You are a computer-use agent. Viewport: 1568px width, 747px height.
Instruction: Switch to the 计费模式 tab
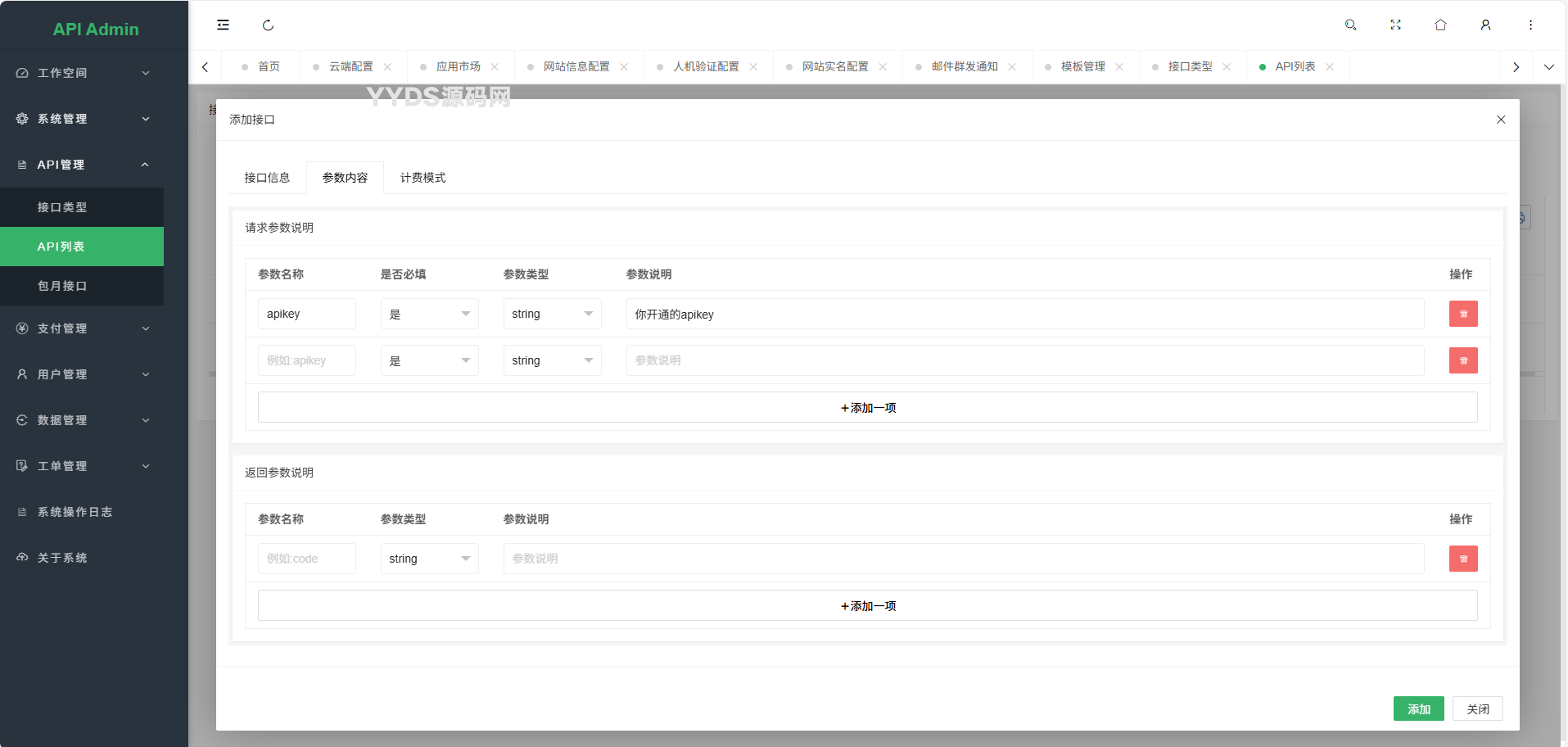(x=423, y=178)
